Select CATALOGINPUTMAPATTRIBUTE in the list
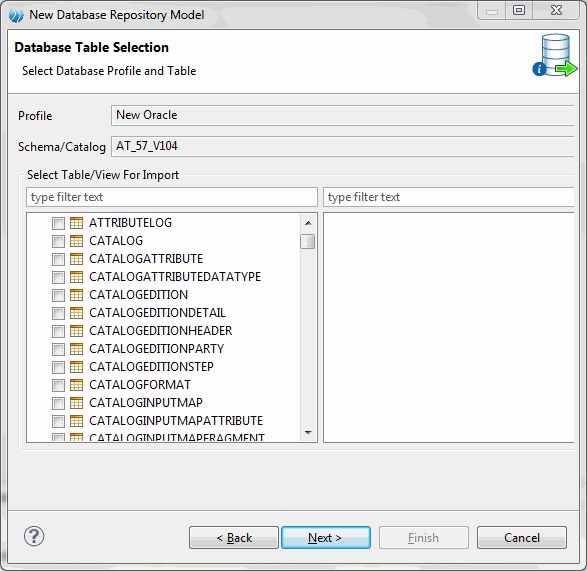The height and width of the screenshot is (571, 587). tap(176, 420)
